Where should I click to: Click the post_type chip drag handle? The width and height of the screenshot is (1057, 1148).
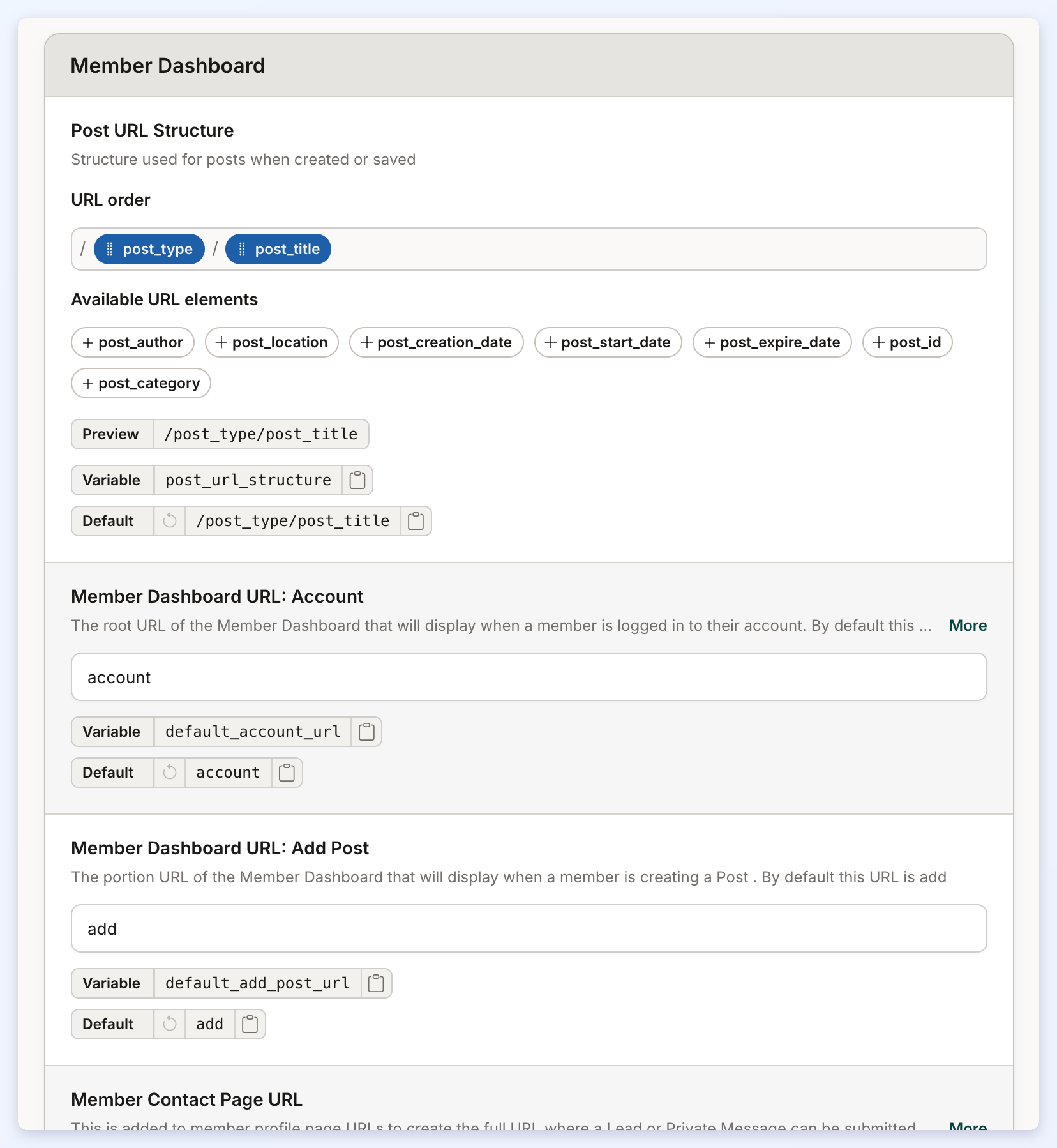tap(109, 249)
